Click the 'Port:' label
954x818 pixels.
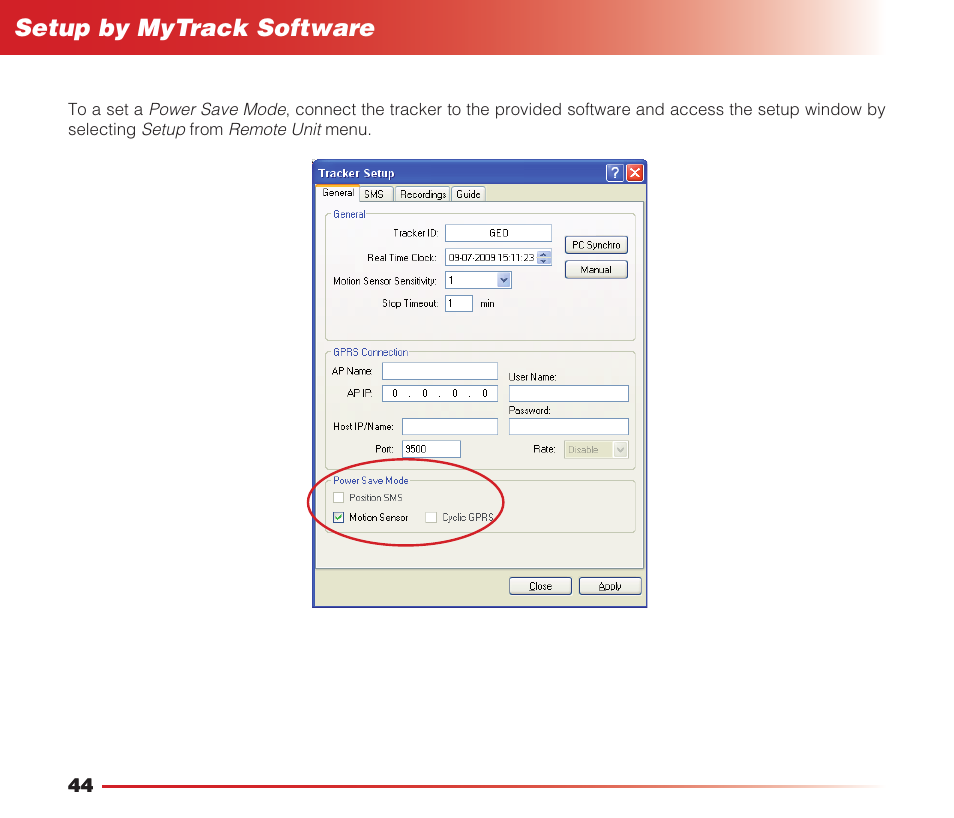(384, 449)
